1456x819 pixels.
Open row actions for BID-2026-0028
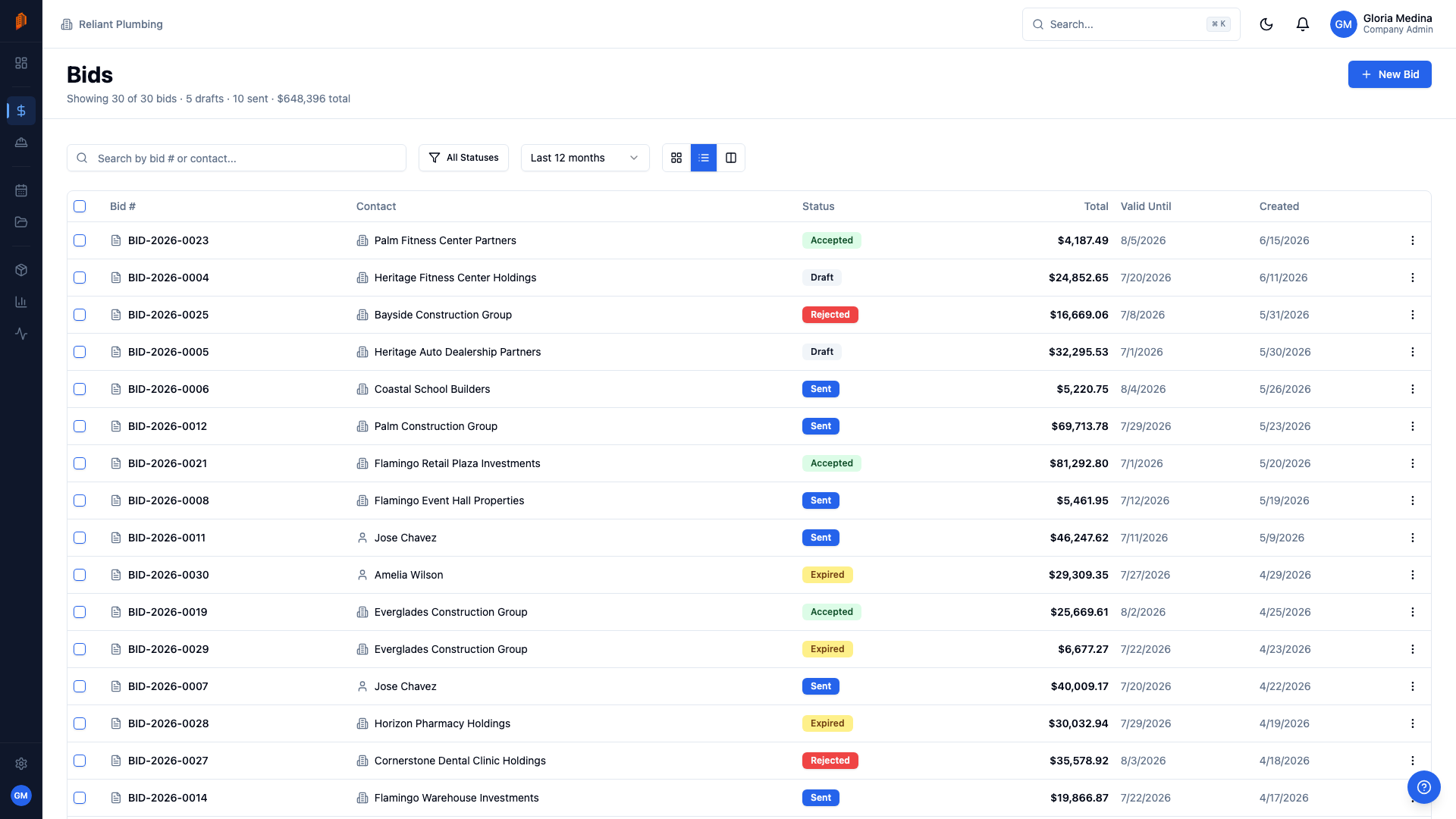coord(1413,723)
